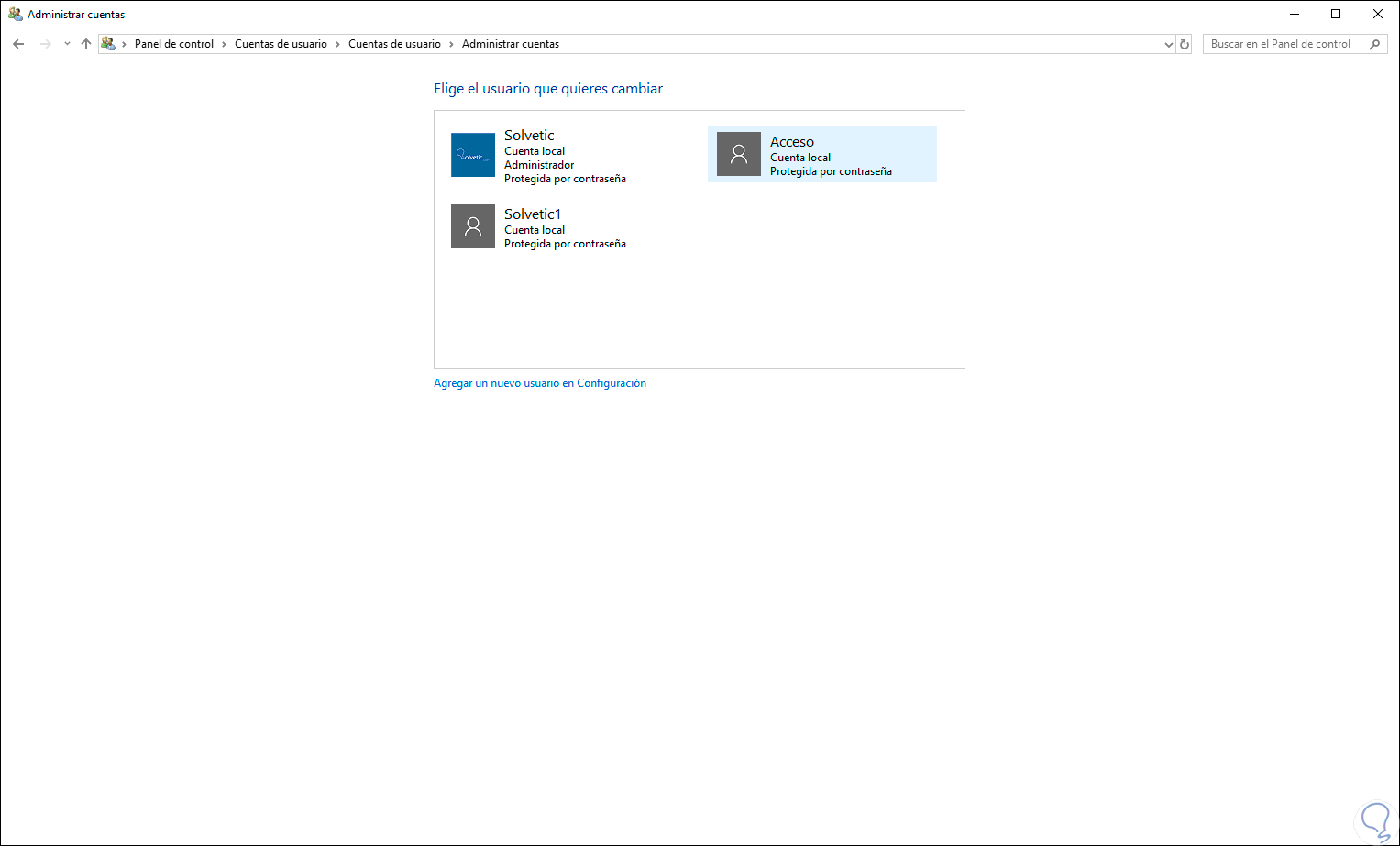Expand chevron after 'Panel de control' breadcrumb
Screen dimensions: 1400x846
pyautogui.click(x=224, y=44)
